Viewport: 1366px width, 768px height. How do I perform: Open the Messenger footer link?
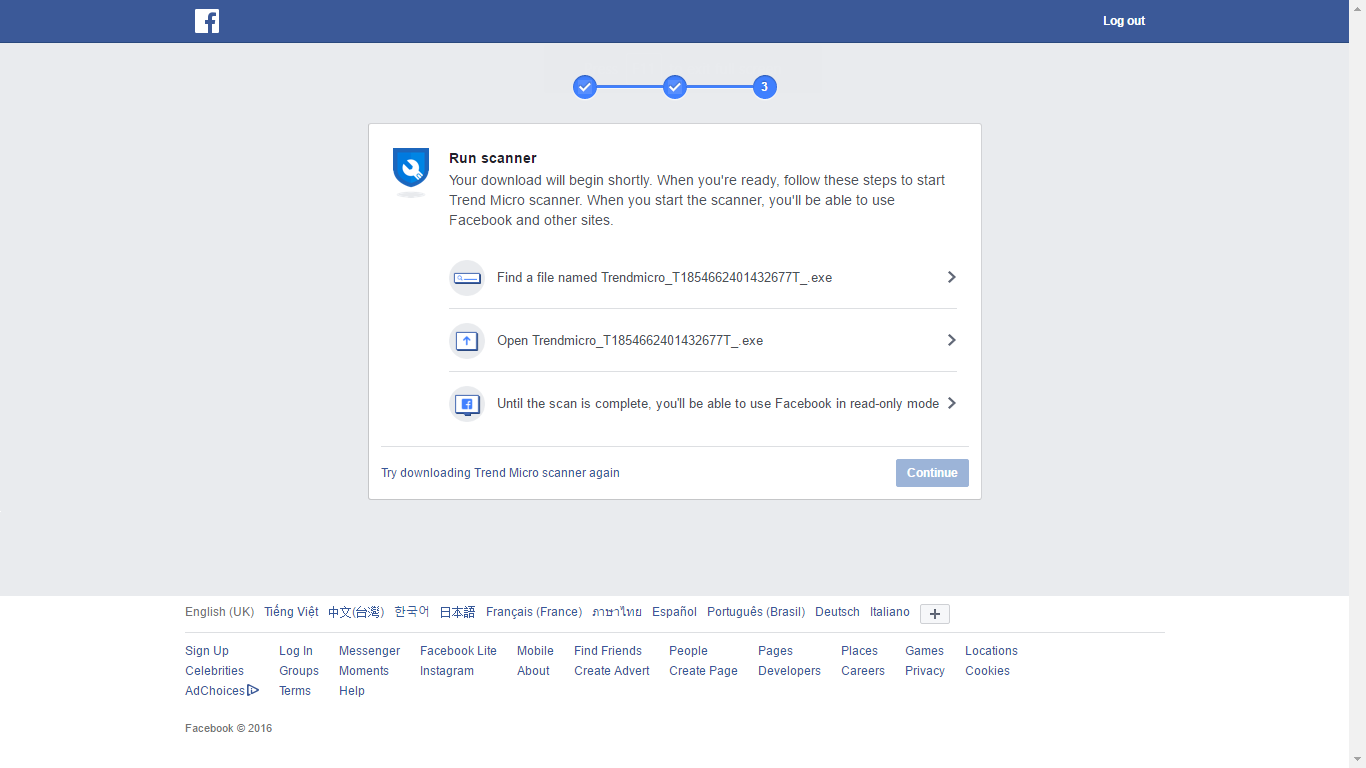click(x=369, y=651)
